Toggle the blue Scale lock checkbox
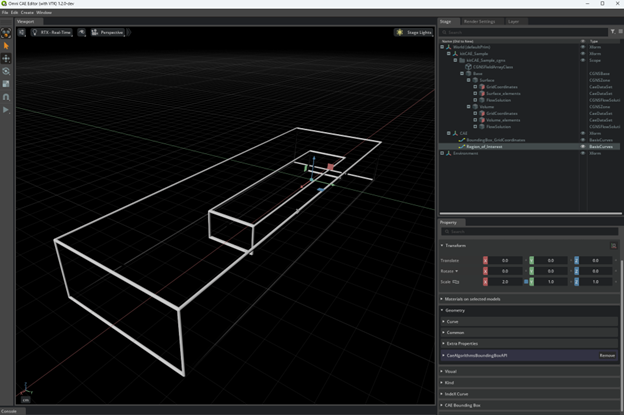 [526, 282]
